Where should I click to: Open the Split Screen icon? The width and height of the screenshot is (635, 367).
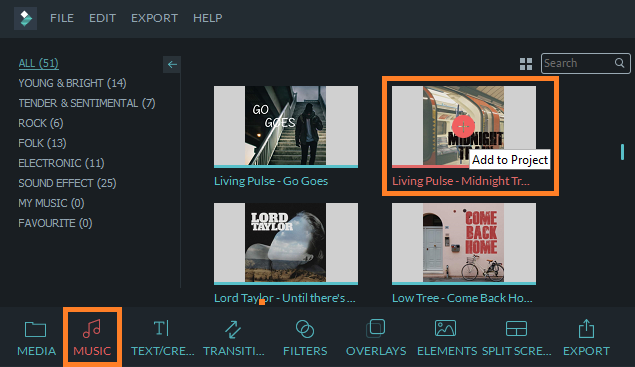[x=516, y=329]
